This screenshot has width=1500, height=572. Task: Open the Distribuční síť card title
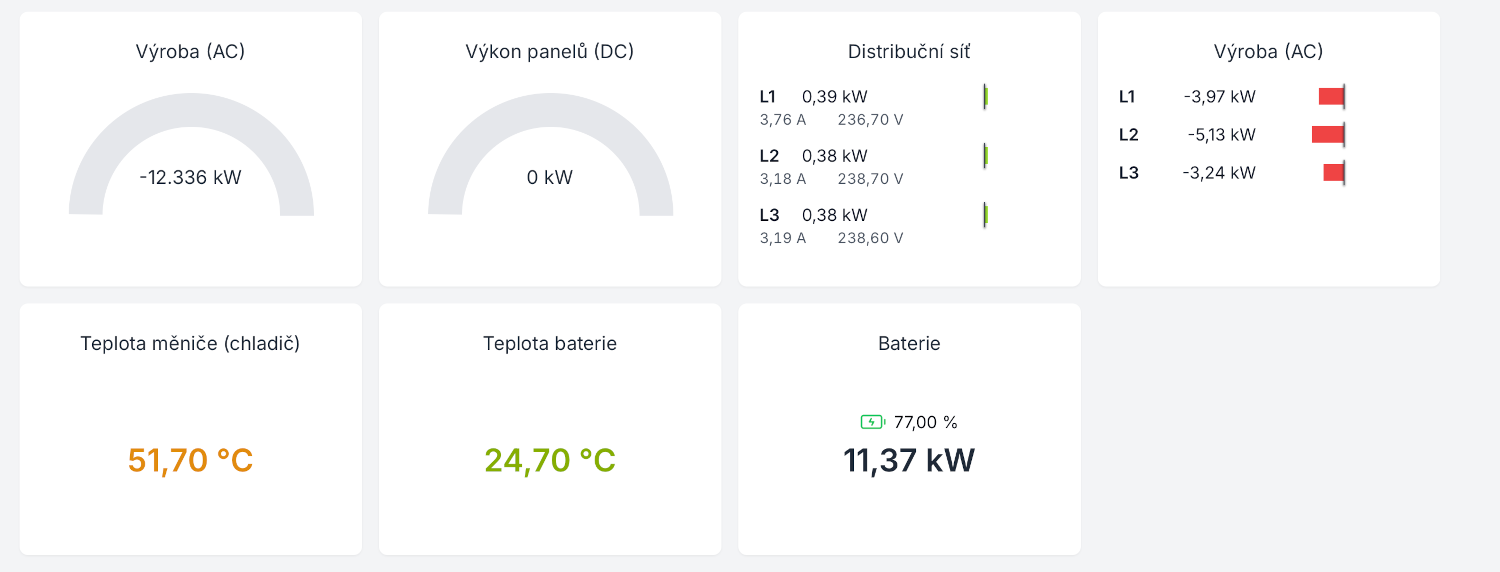[x=909, y=52]
